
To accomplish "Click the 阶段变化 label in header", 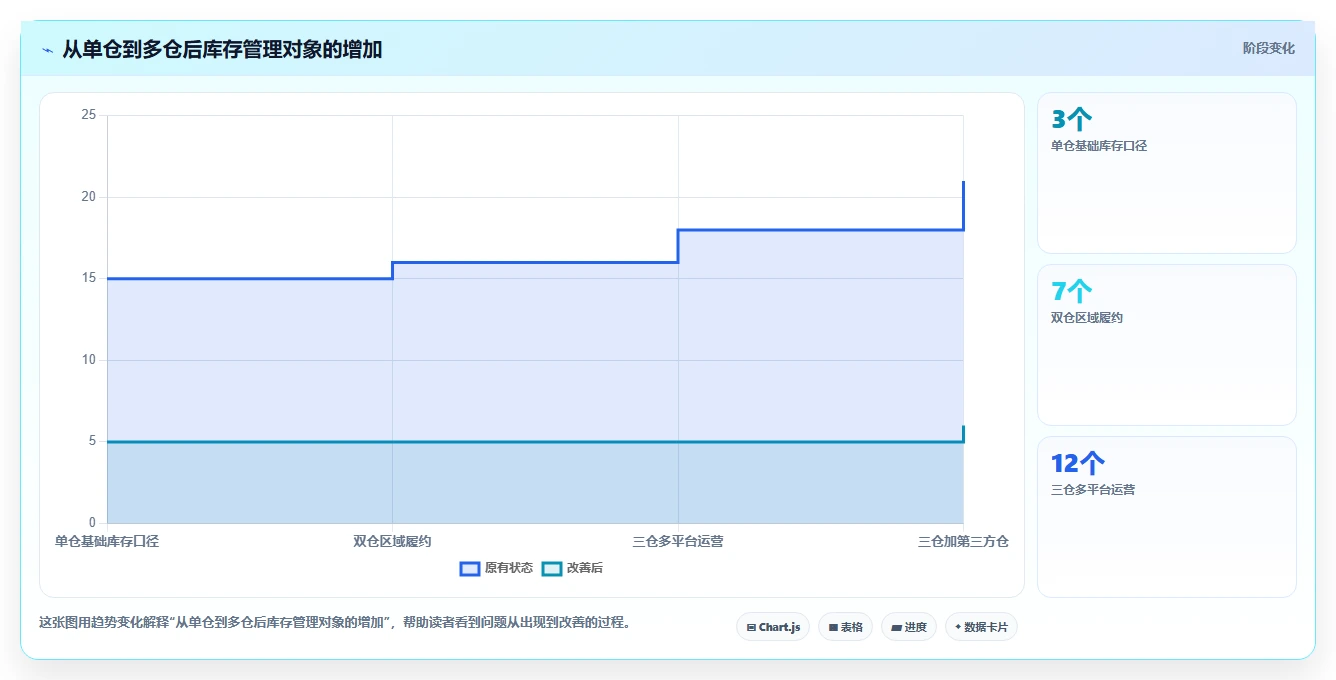I will click(1268, 48).
